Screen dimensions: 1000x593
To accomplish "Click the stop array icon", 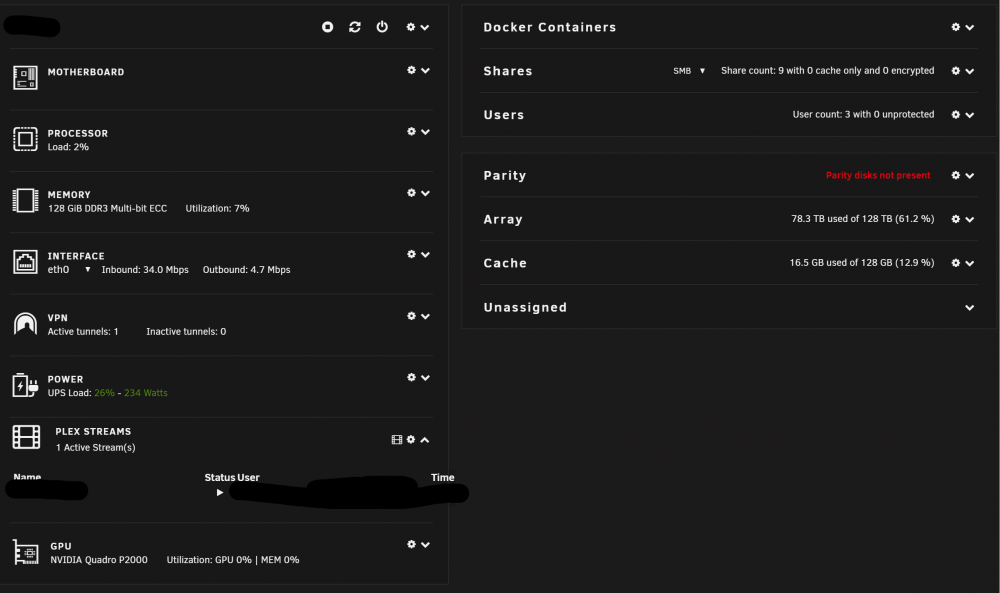I will pyautogui.click(x=327, y=27).
